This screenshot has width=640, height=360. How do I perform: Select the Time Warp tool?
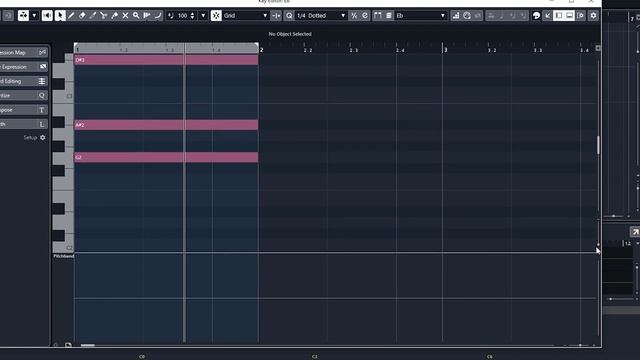147,16
